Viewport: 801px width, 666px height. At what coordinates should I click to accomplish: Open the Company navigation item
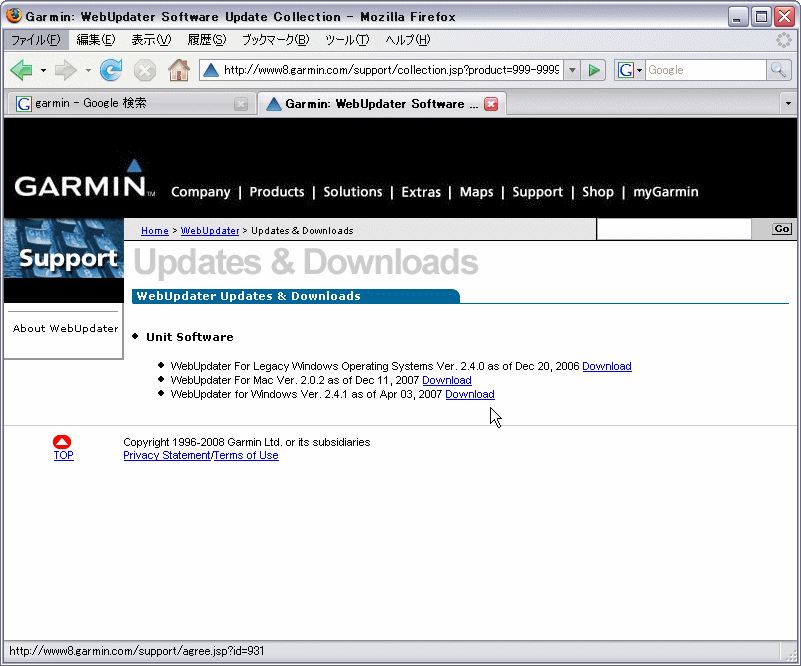pyautogui.click(x=201, y=192)
